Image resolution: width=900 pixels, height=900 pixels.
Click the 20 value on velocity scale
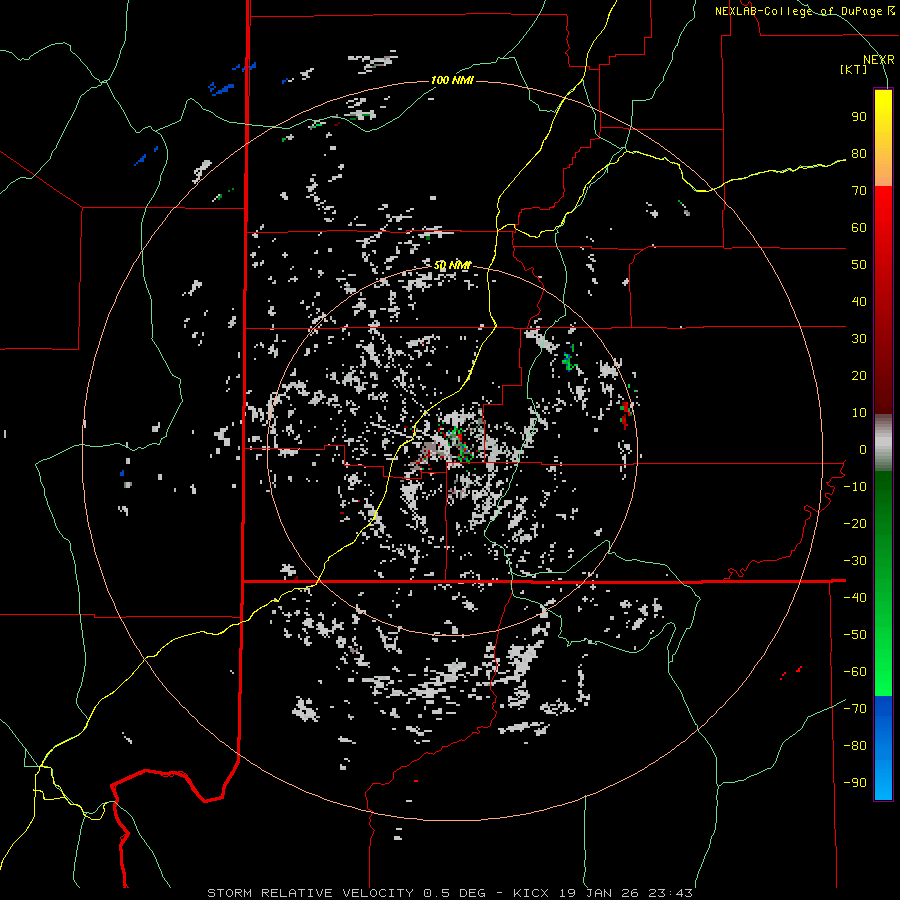point(859,375)
